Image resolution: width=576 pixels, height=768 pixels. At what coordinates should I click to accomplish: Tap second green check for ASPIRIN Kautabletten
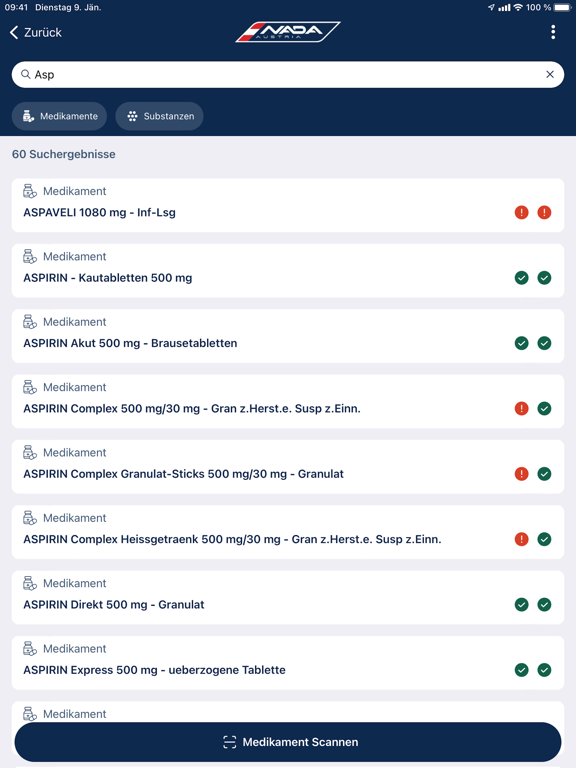tap(544, 278)
